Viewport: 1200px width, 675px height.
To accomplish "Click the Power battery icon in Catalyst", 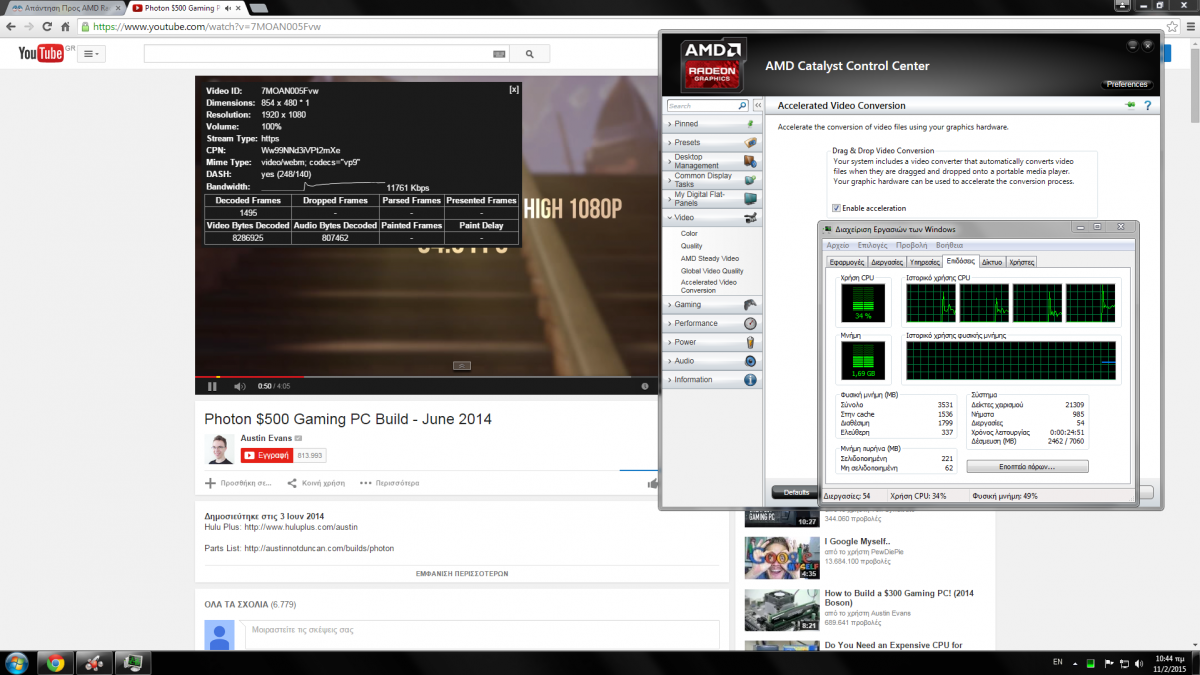I will [750, 342].
